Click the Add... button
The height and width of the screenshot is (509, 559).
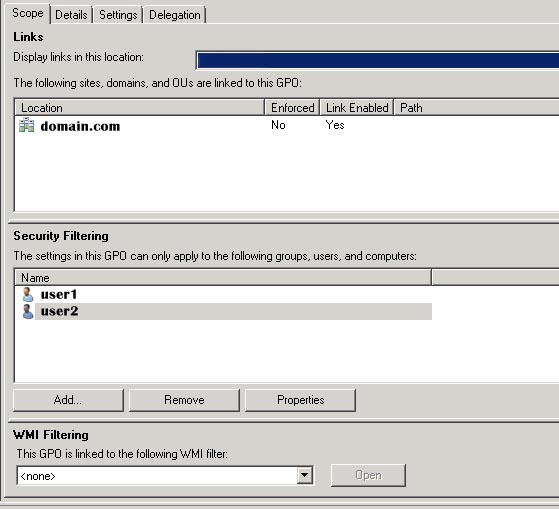[x=68, y=400]
